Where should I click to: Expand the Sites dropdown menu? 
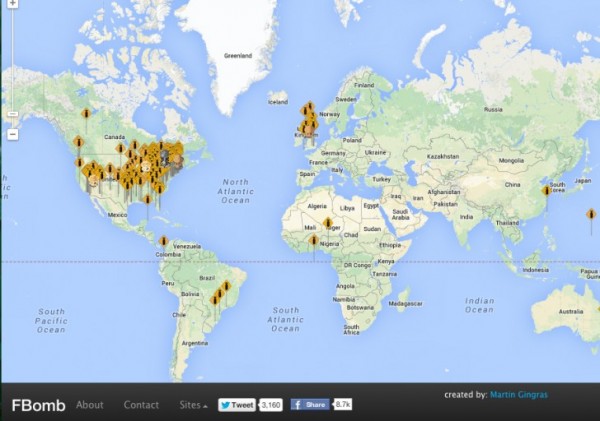[193, 405]
